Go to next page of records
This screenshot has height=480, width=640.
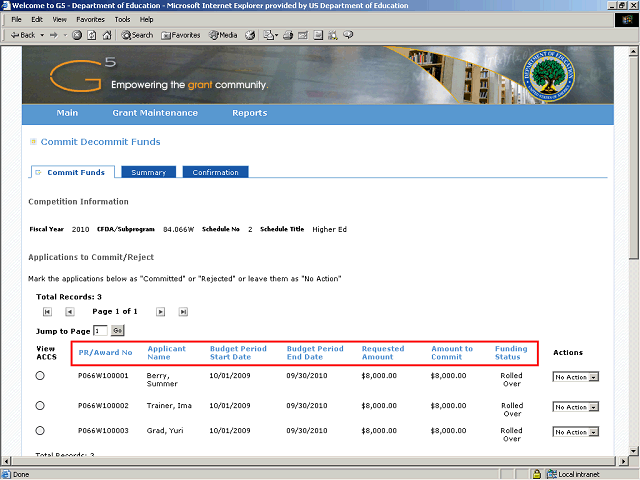tap(160, 312)
